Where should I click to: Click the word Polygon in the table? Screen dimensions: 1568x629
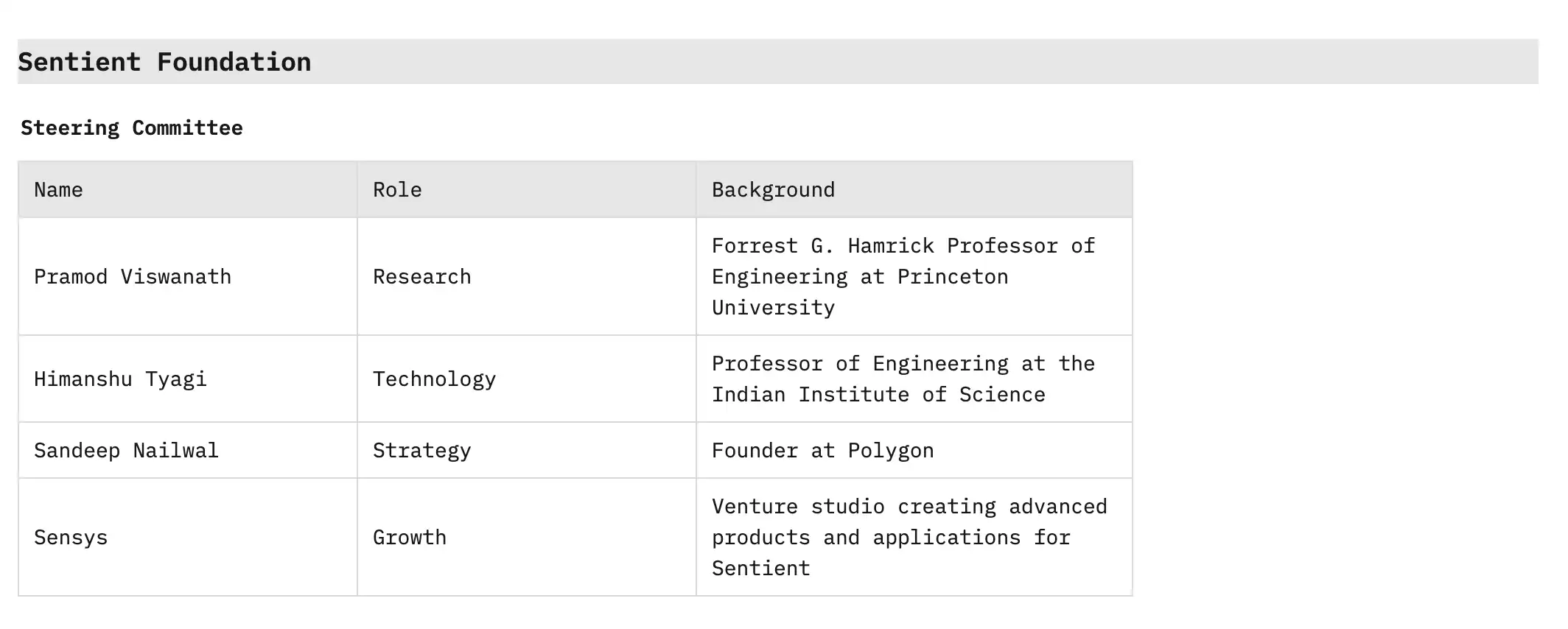[x=891, y=451]
